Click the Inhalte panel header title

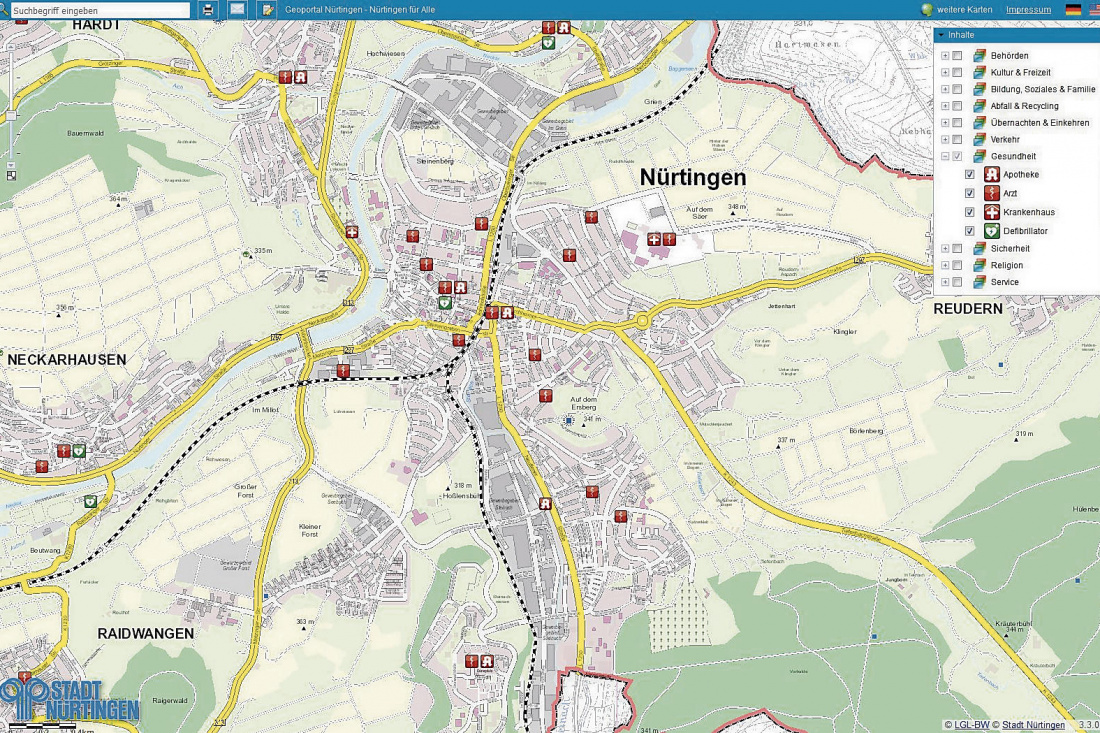click(960, 35)
